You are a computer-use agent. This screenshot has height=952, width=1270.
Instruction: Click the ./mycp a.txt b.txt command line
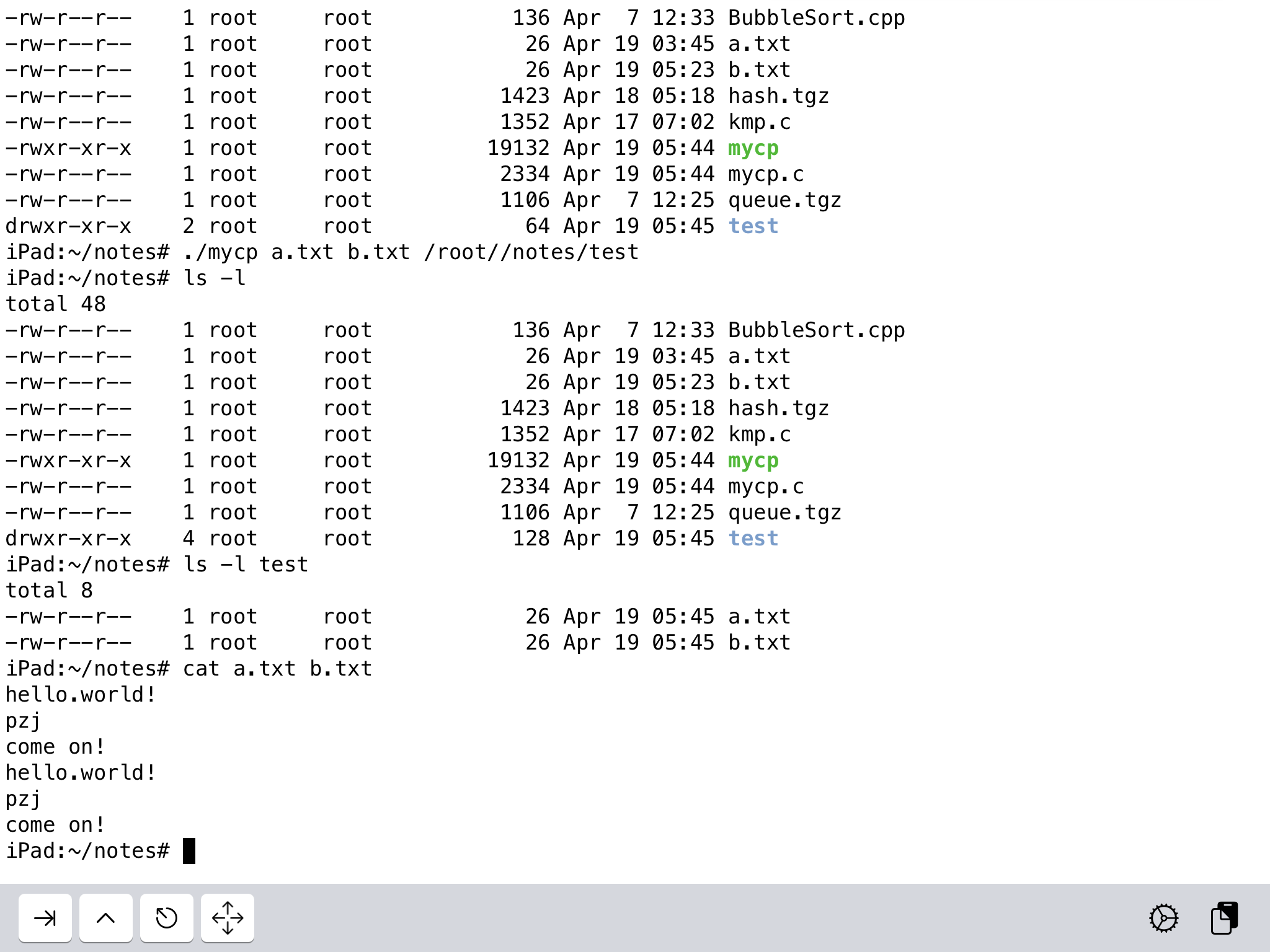click(x=411, y=252)
